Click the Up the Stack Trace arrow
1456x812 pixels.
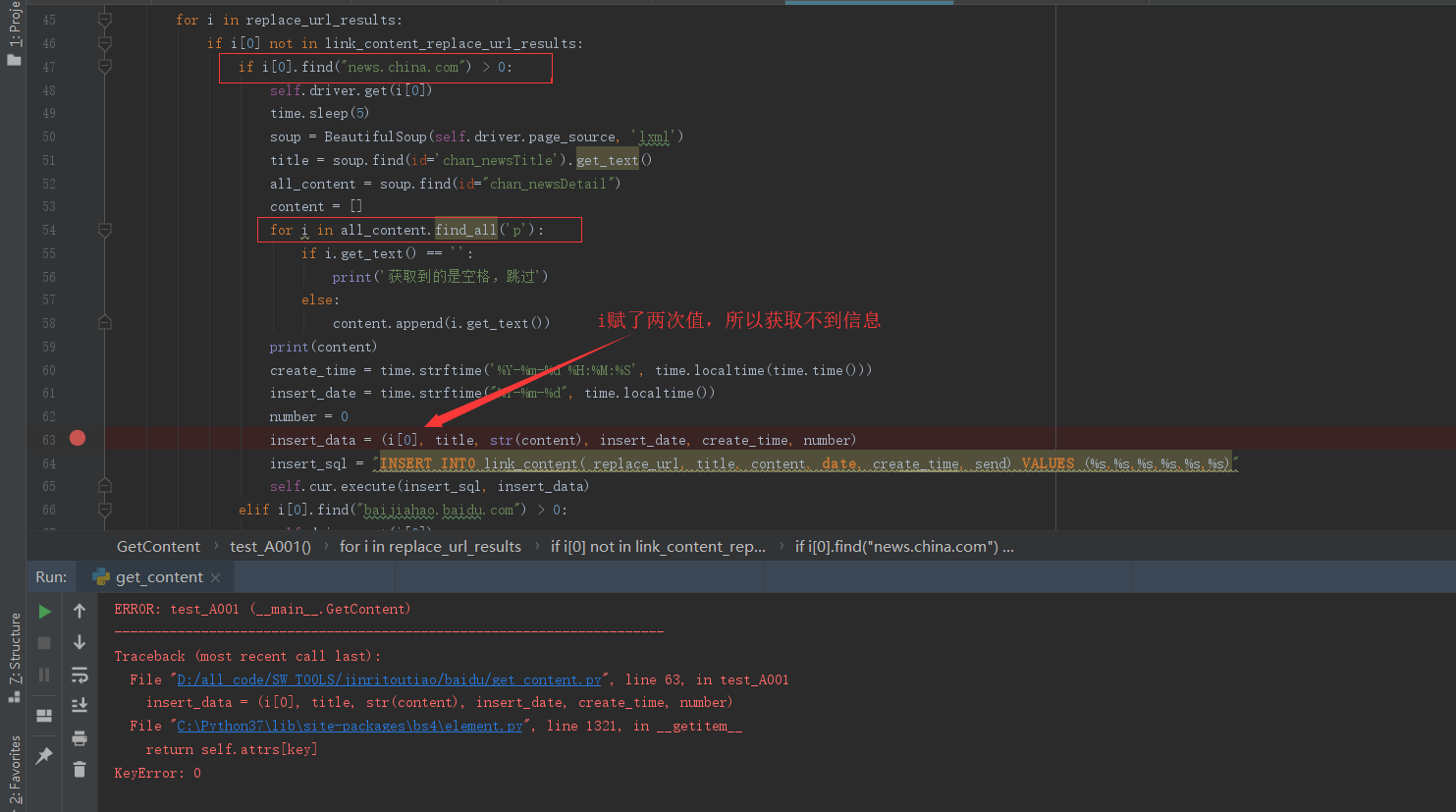pyautogui.click(x=80, y=611)
